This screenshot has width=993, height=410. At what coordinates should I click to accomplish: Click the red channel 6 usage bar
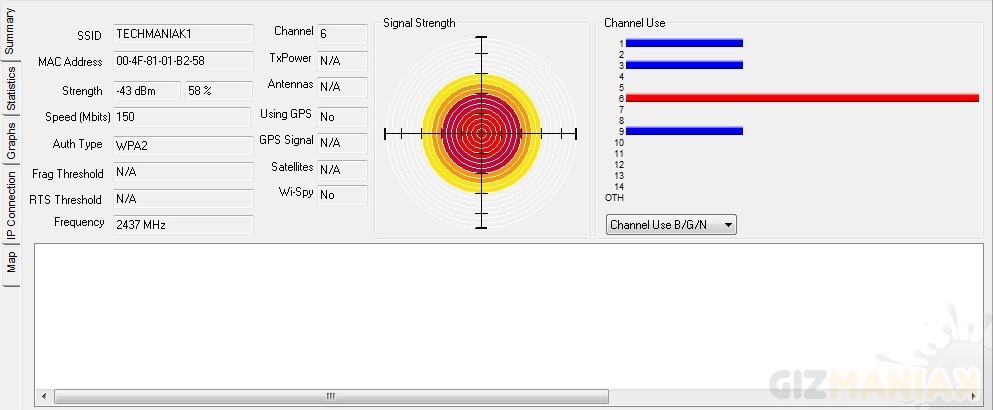point(802,98)
